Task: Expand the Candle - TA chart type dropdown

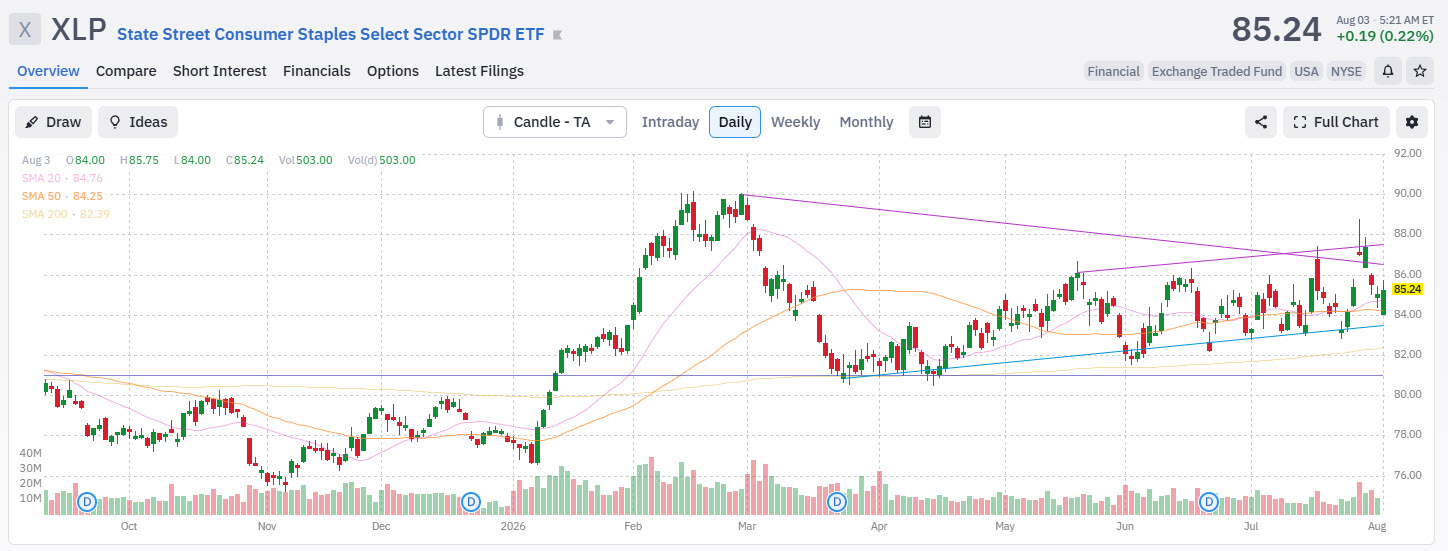Action: pos(555,122)
